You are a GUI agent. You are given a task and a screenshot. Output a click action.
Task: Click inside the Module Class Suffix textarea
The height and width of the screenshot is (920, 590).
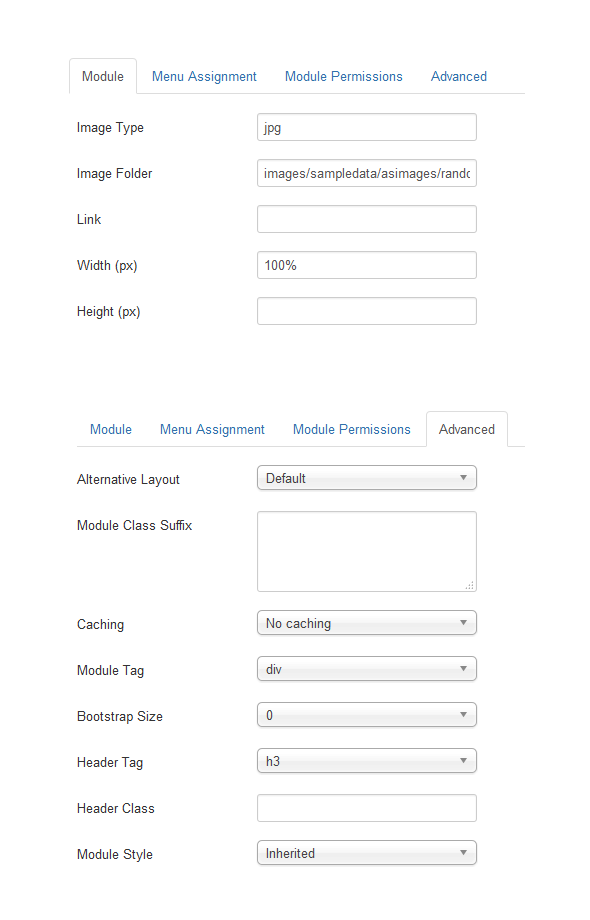click(367, 552)
